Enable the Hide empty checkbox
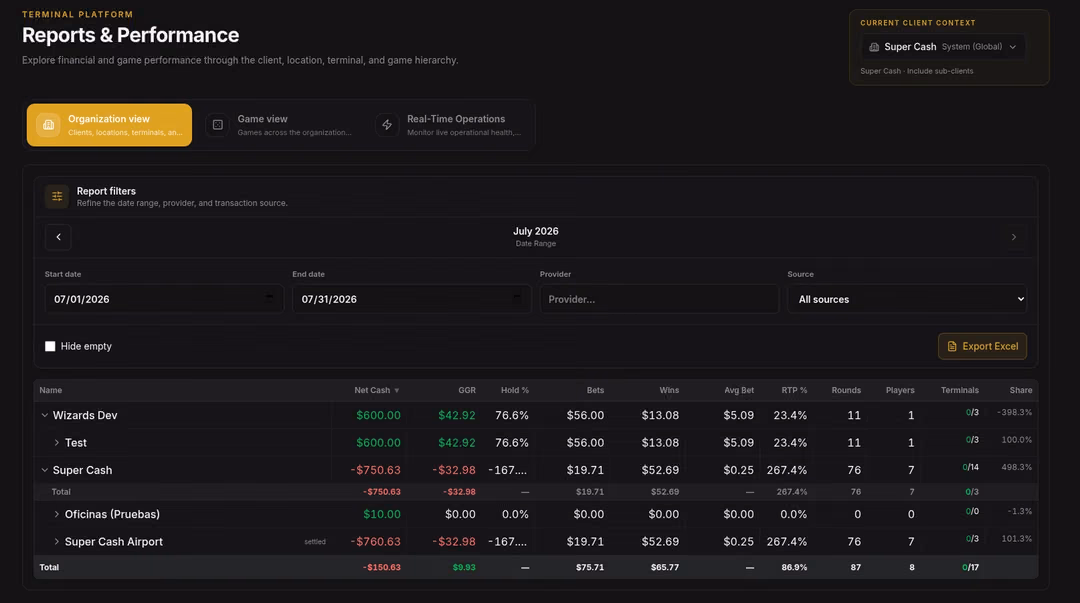The width and height of the screenshot is (1080, 603). click(x=50, y=346)
